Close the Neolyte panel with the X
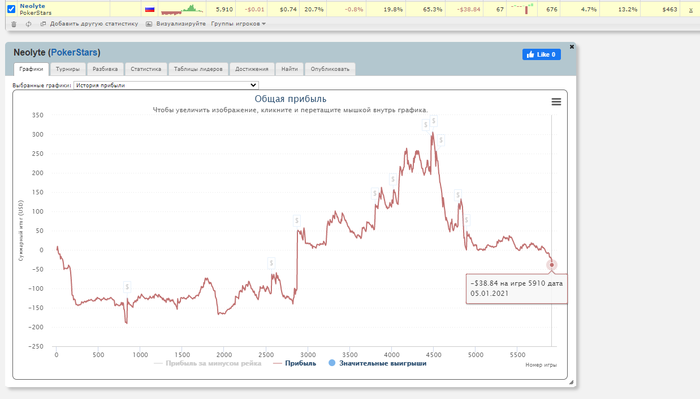Viewport: 700px width, 399px height. 571,46
